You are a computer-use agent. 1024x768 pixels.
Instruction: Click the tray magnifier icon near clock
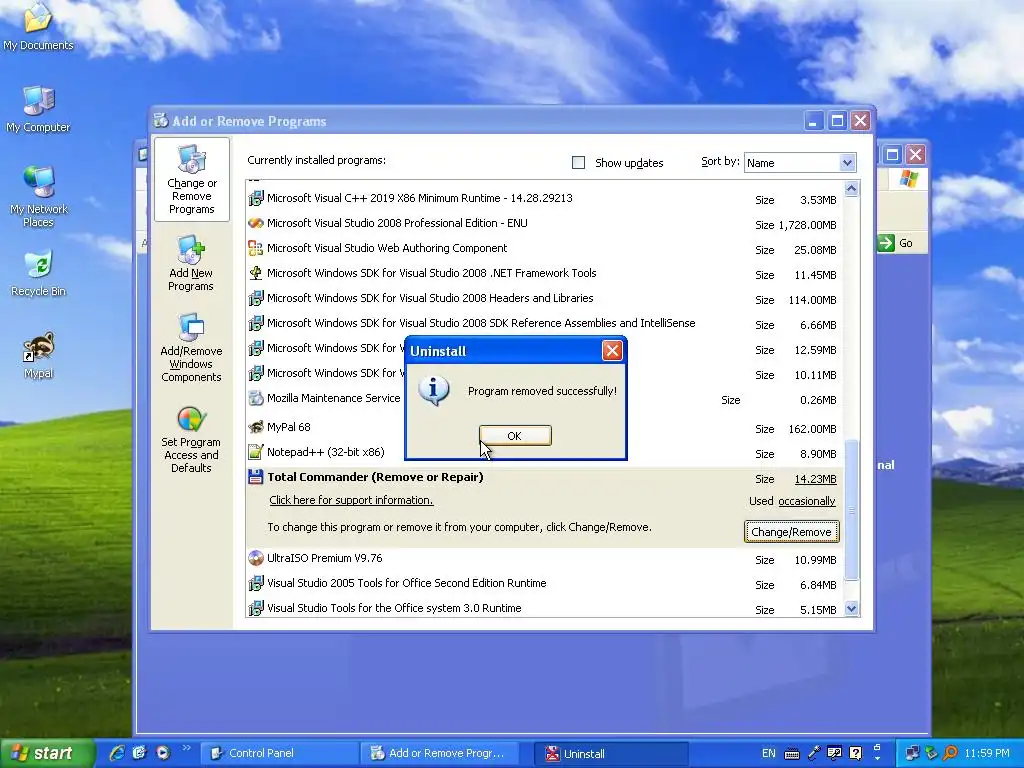point(950,753)
